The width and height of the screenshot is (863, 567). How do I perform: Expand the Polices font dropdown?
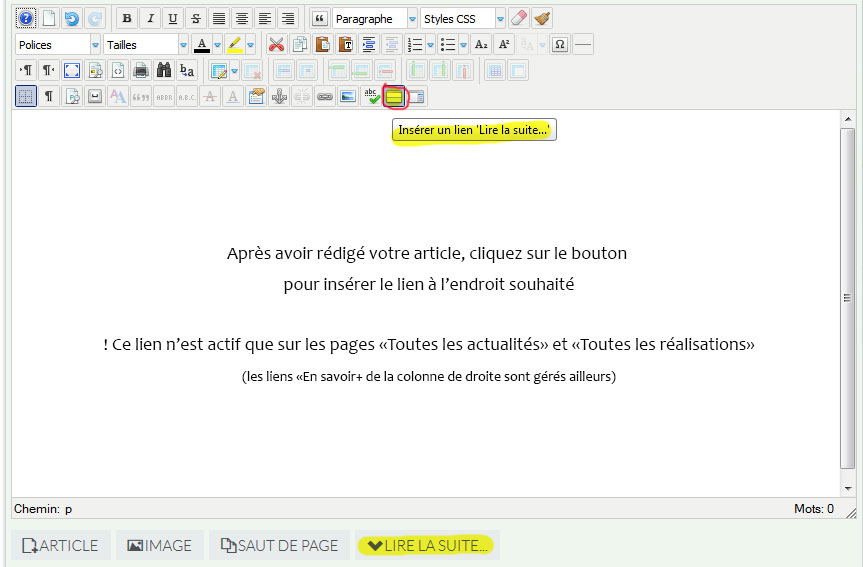(95, 45)
